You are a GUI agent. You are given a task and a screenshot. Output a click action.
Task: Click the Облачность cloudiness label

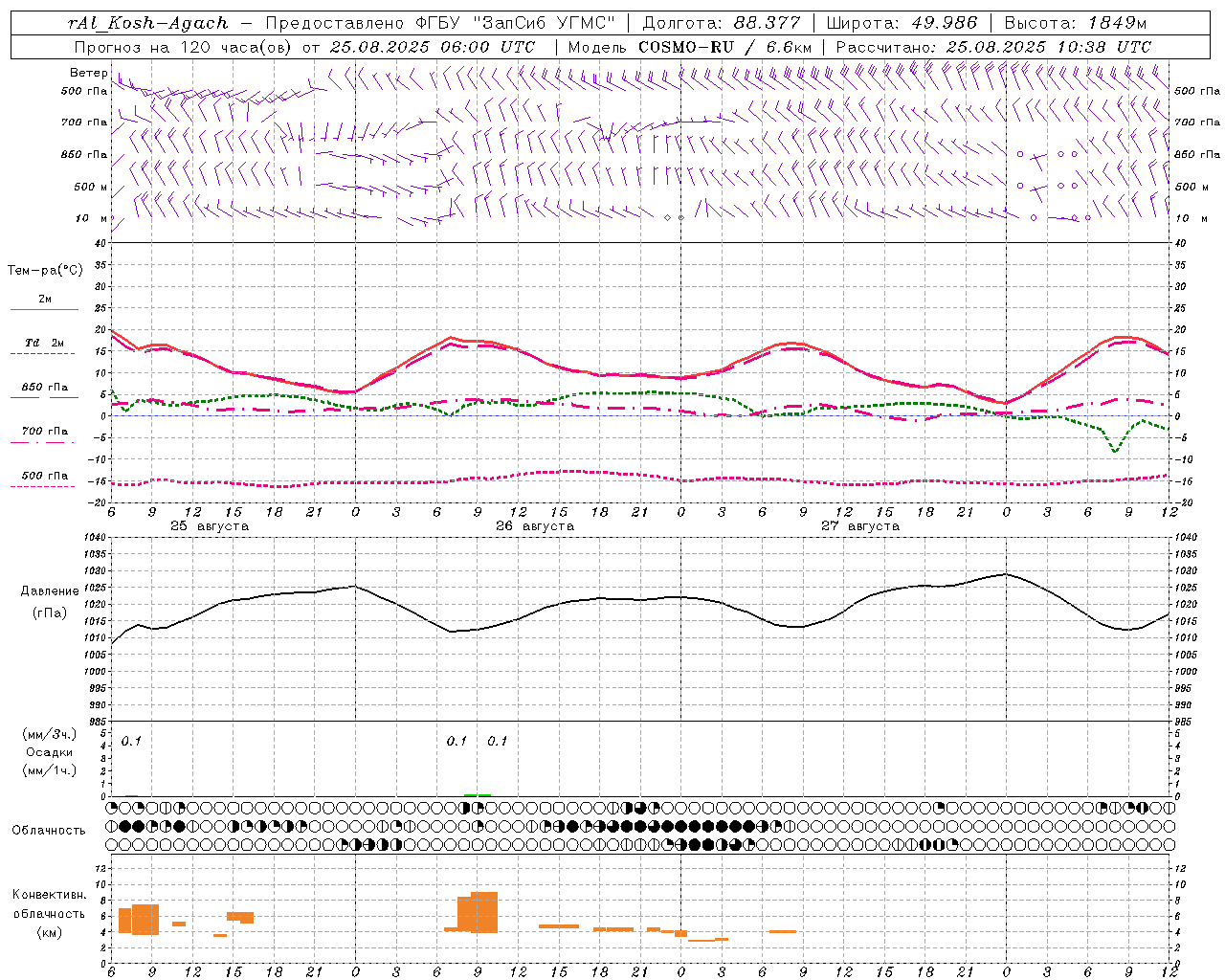pos(49,830)
